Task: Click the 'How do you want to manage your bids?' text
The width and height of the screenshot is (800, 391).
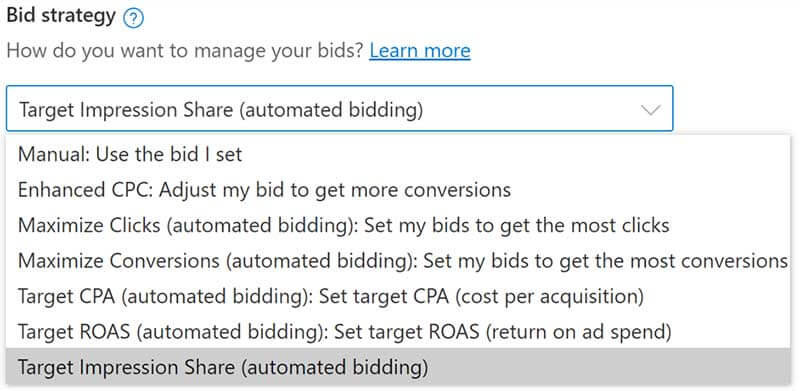Action: pyautogui.click(x=185, y=51)
